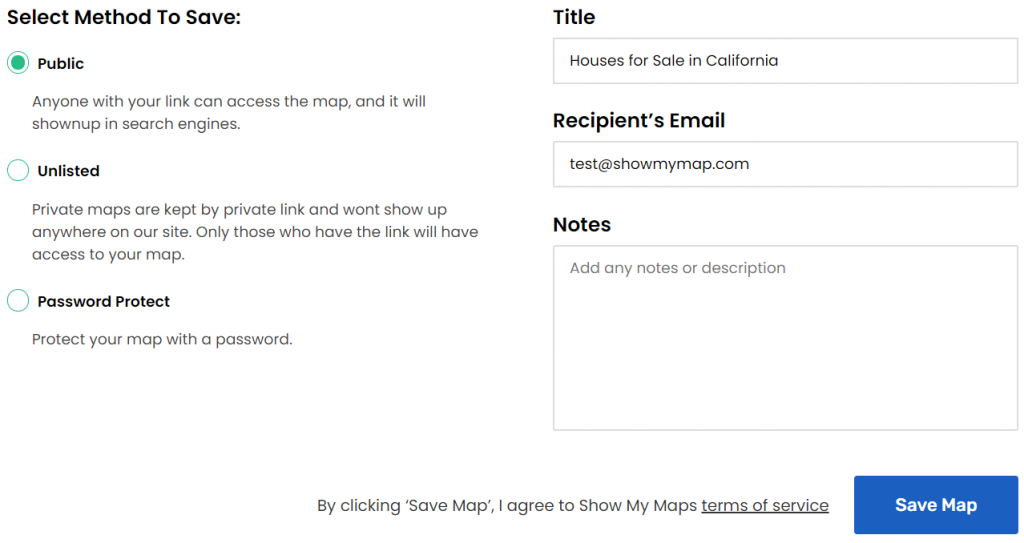Click inside the Notes text area
Screen dimensions: 1024x543
tap(785, 340)
